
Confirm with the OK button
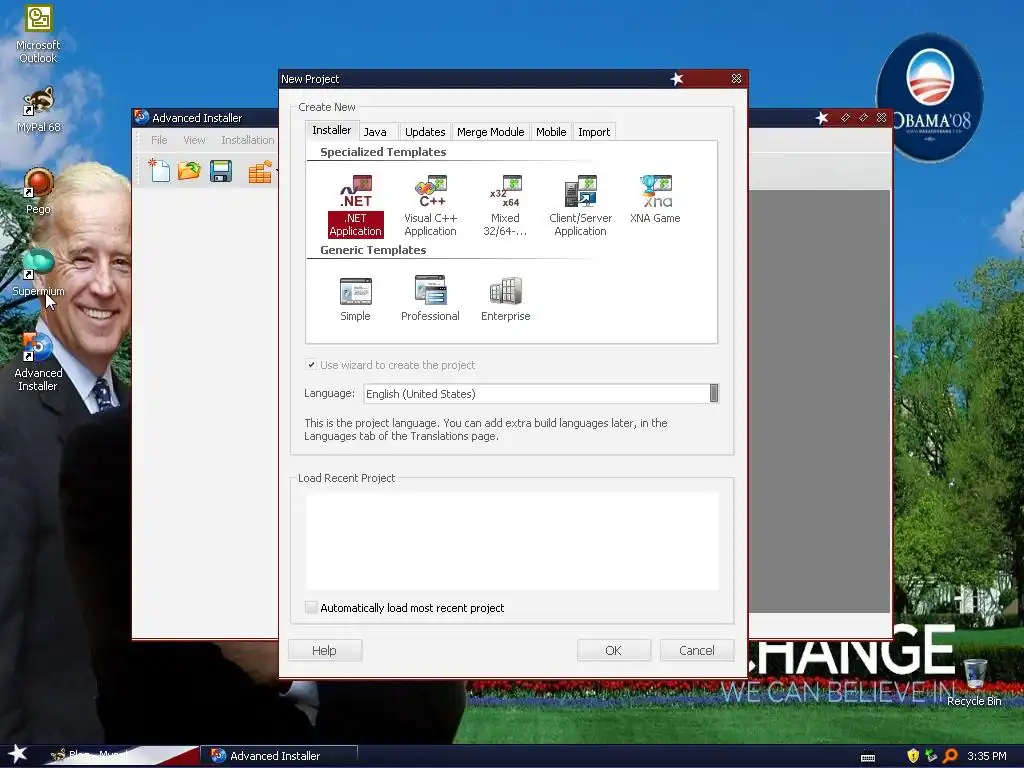pos(613,650)
